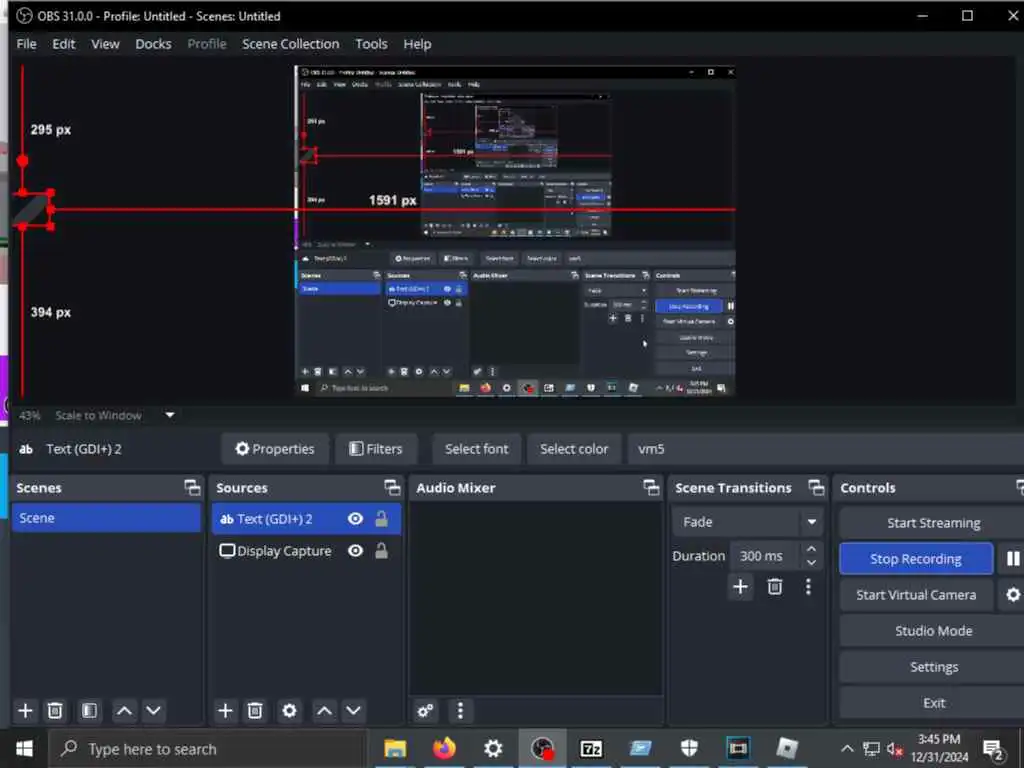Open OBS Settings button
The image size is (1024, 768).
click(x=932, y=667)
